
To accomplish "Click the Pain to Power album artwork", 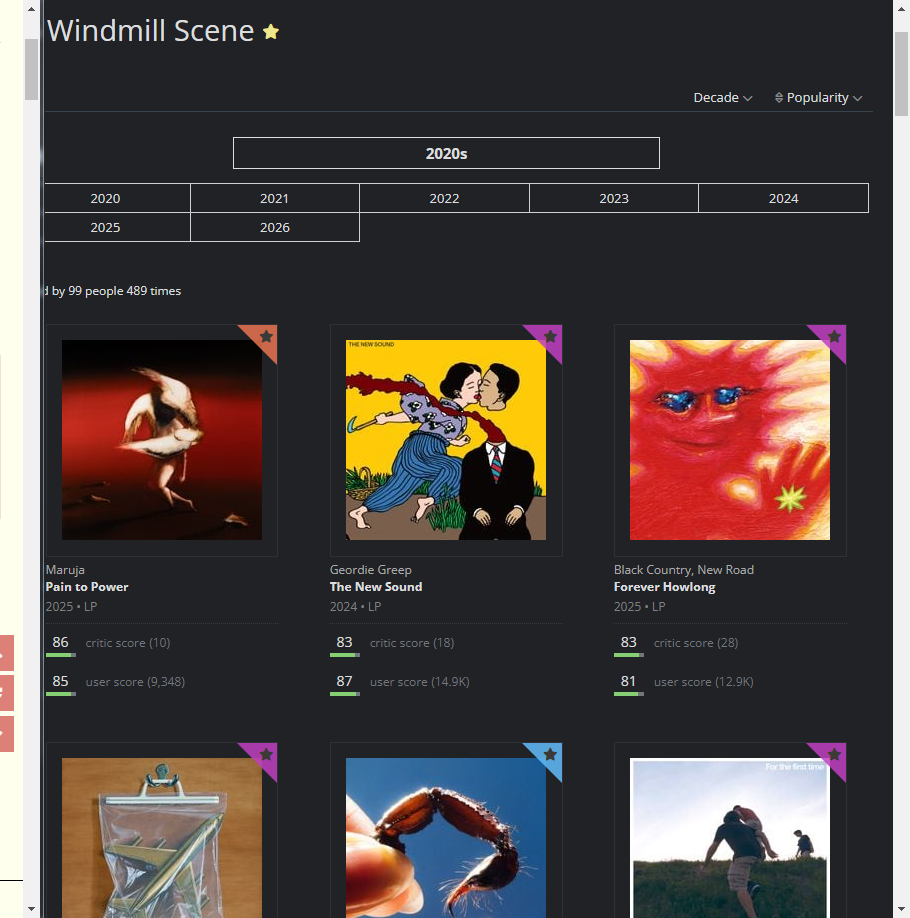I will pyautogui.click(x=162, y=440).
